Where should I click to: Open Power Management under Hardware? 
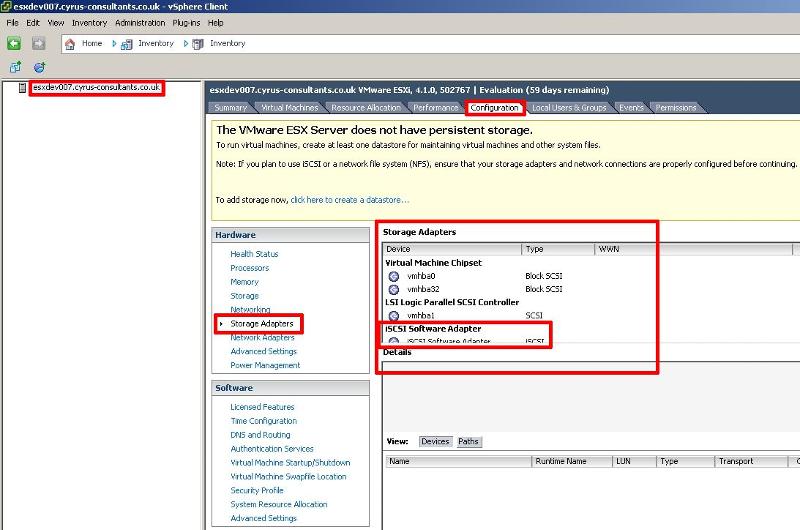click(x=265, y=365)
